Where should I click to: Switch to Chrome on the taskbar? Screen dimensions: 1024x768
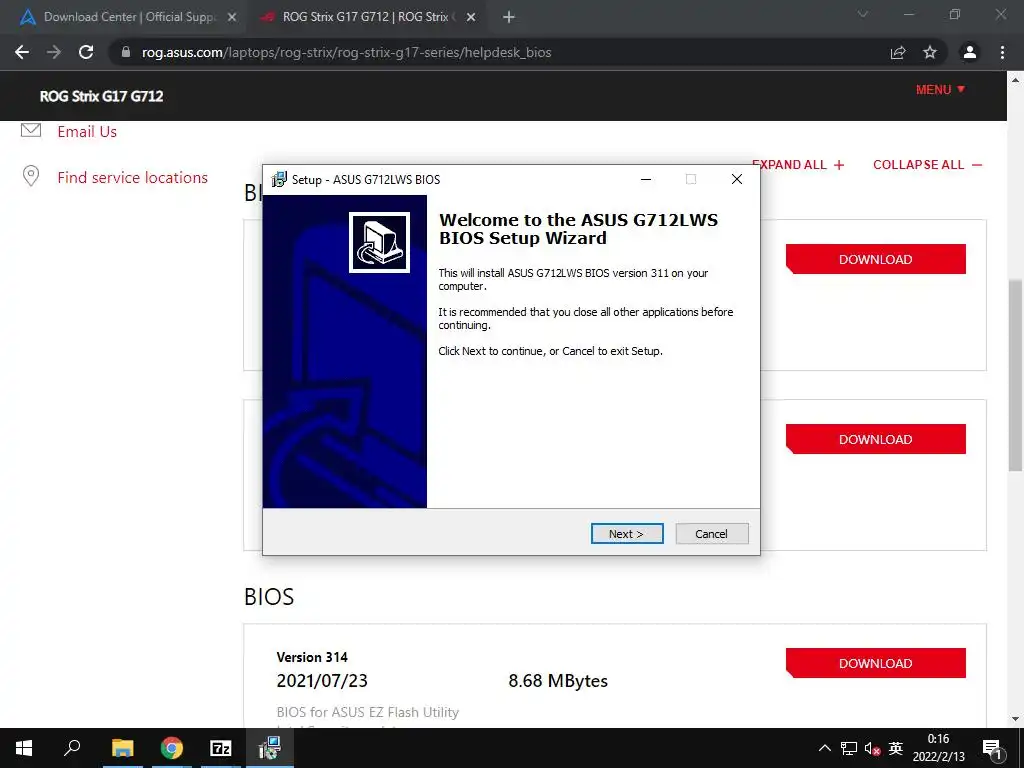tap(172, 748)
